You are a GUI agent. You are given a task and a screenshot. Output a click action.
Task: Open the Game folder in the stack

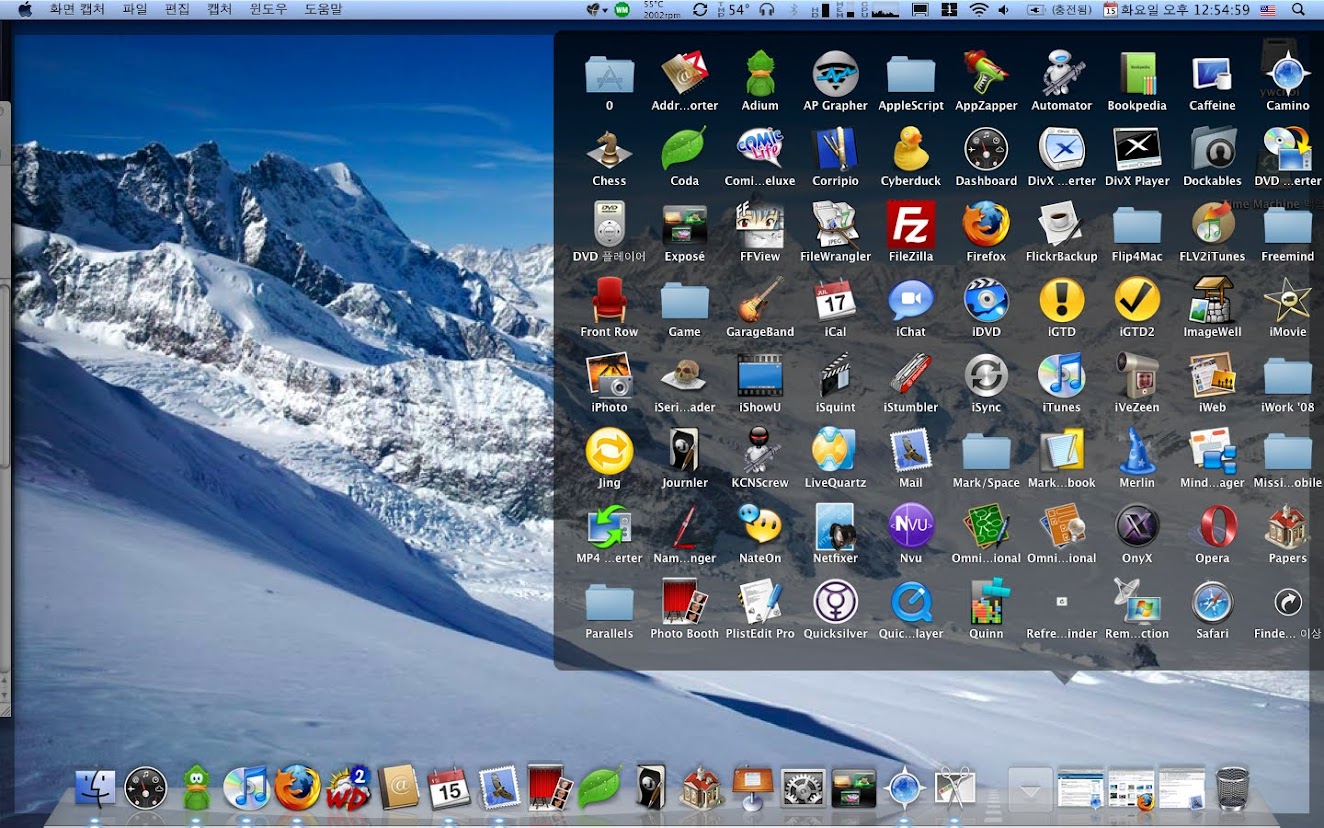tap(684, 302)
